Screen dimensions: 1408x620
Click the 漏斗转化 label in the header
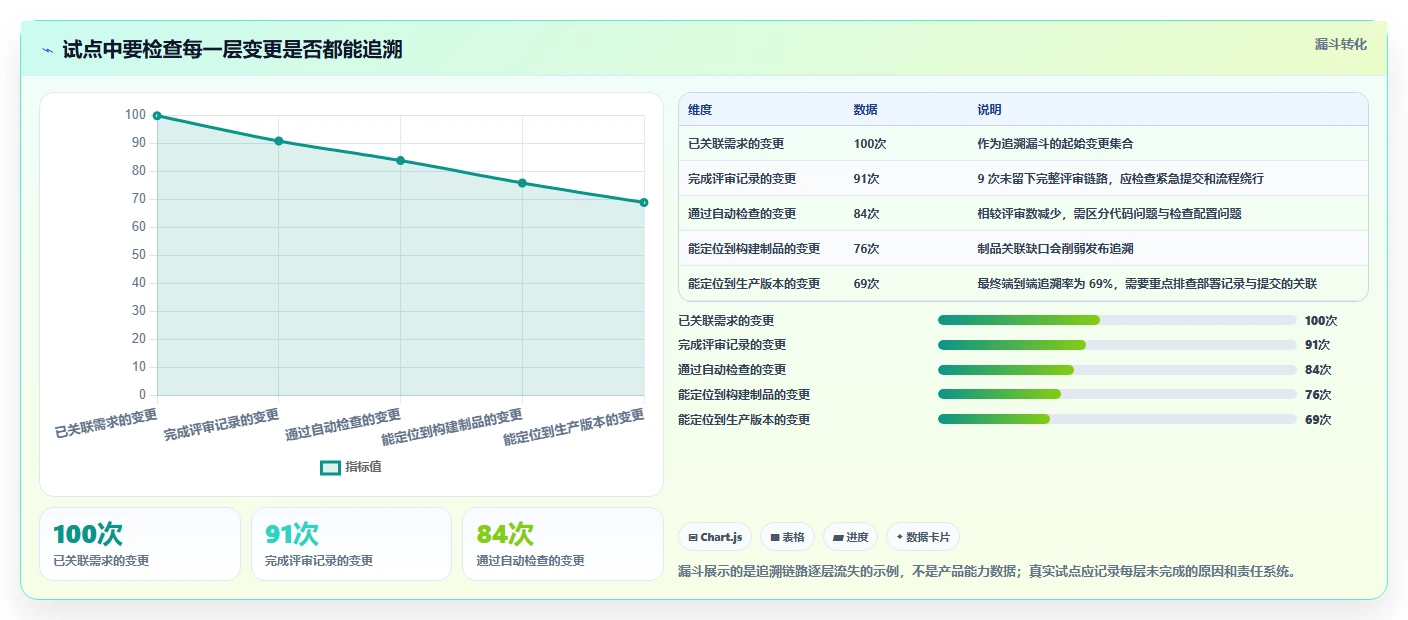pyautogui.click(x=1340, y=44)
